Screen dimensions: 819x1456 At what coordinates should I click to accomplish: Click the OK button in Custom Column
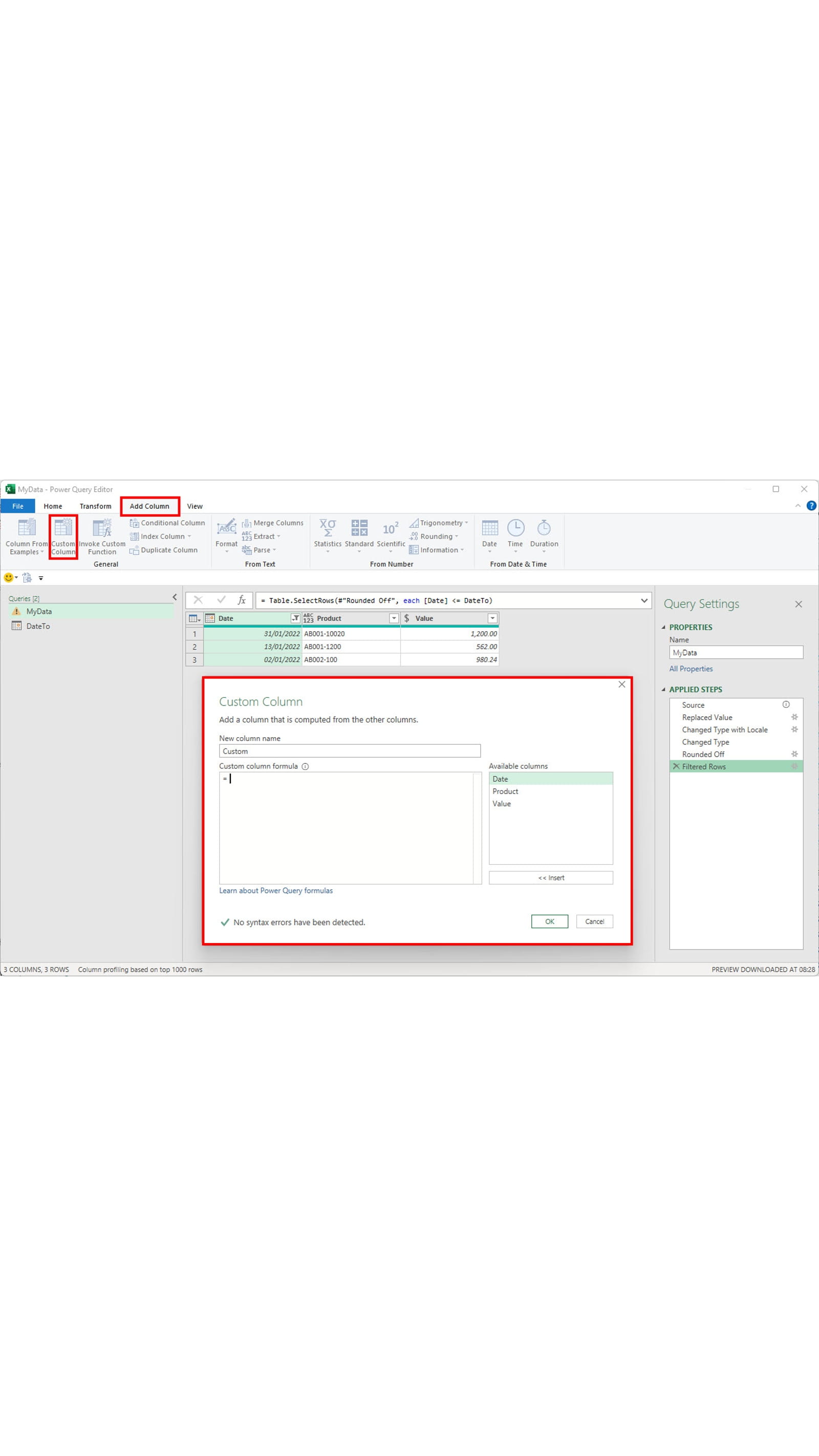(x=549, y=922)
